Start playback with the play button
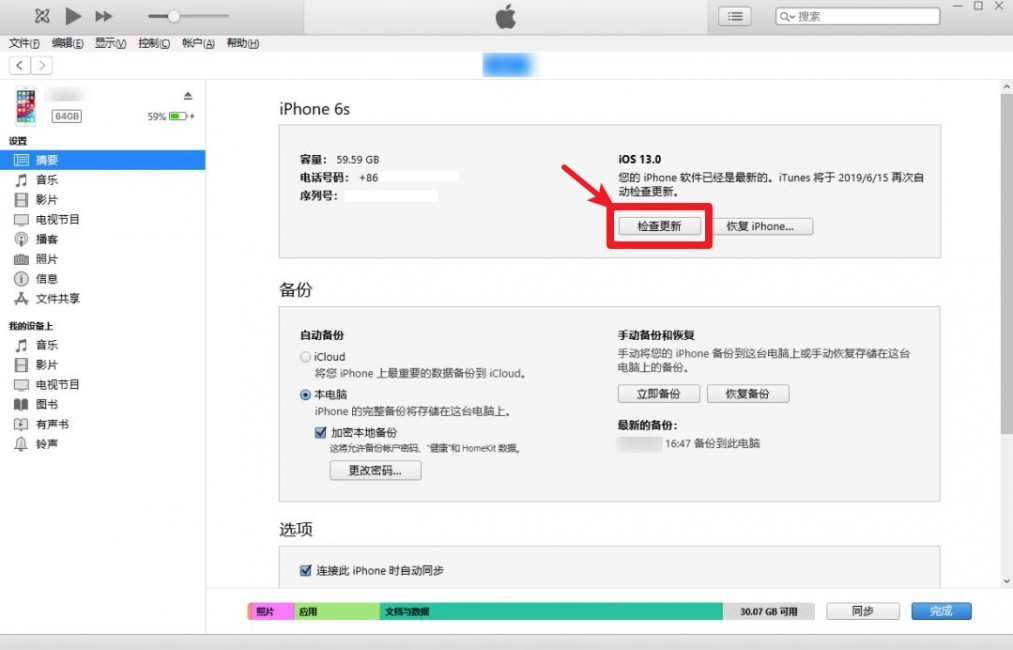 click(73, 16)
